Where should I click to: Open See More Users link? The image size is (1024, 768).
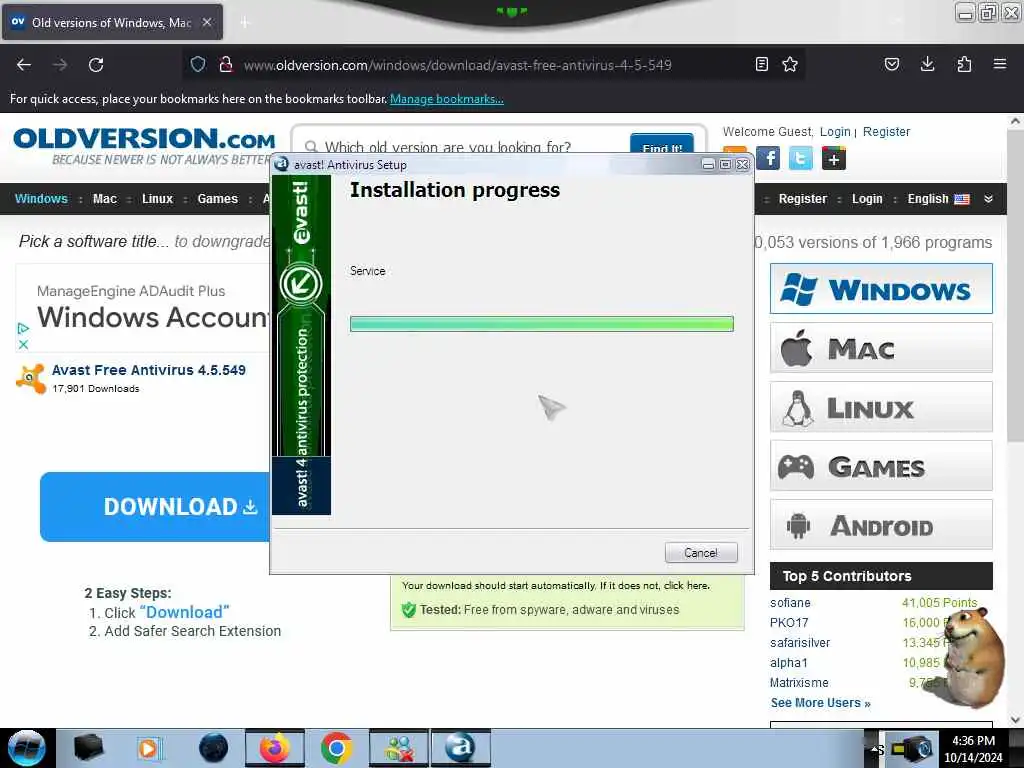pos(820,703)
